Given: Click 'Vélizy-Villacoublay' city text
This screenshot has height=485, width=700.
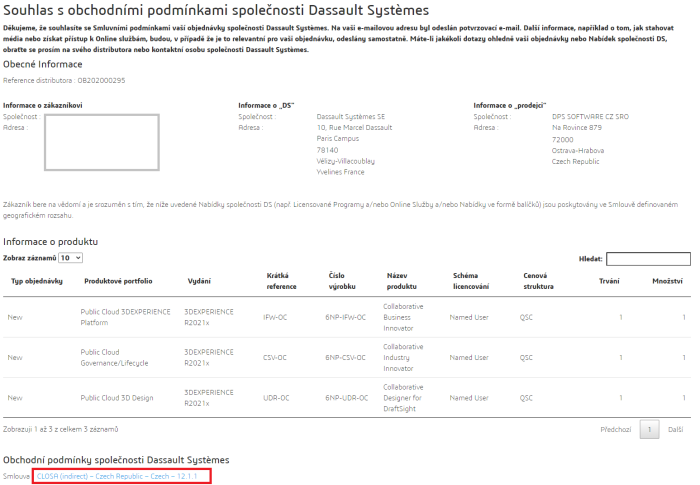Looking at the screenshot, I should (x=346, y=161).
